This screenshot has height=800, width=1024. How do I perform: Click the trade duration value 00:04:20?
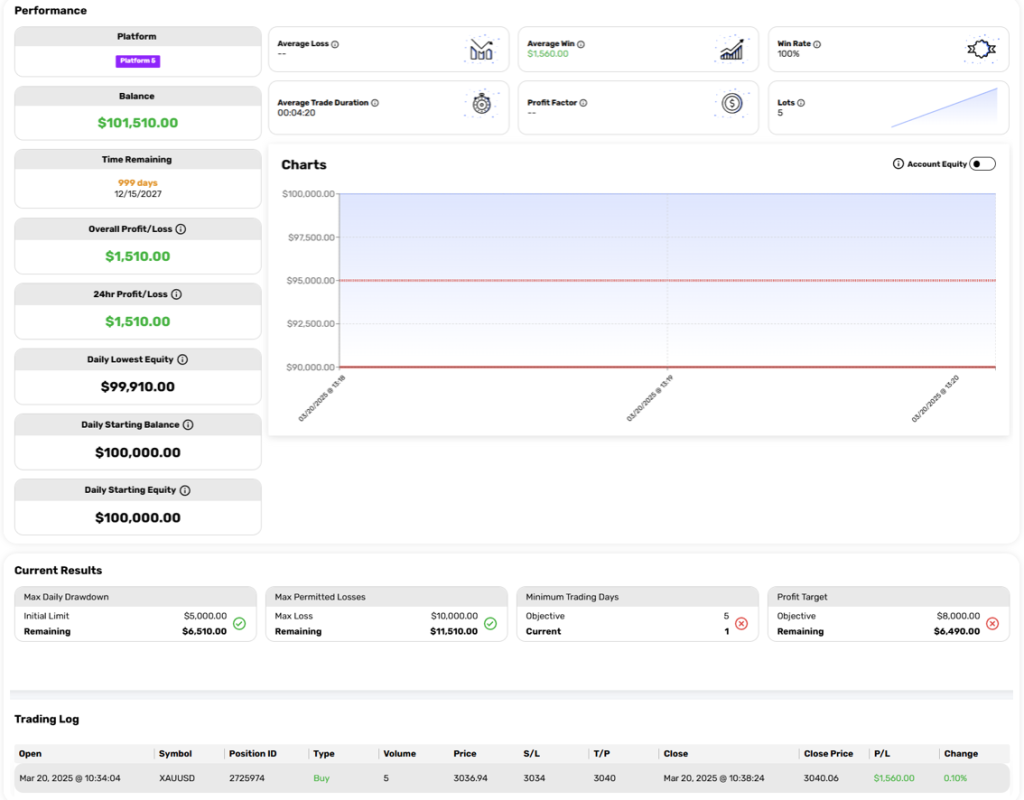pos(296,113)
